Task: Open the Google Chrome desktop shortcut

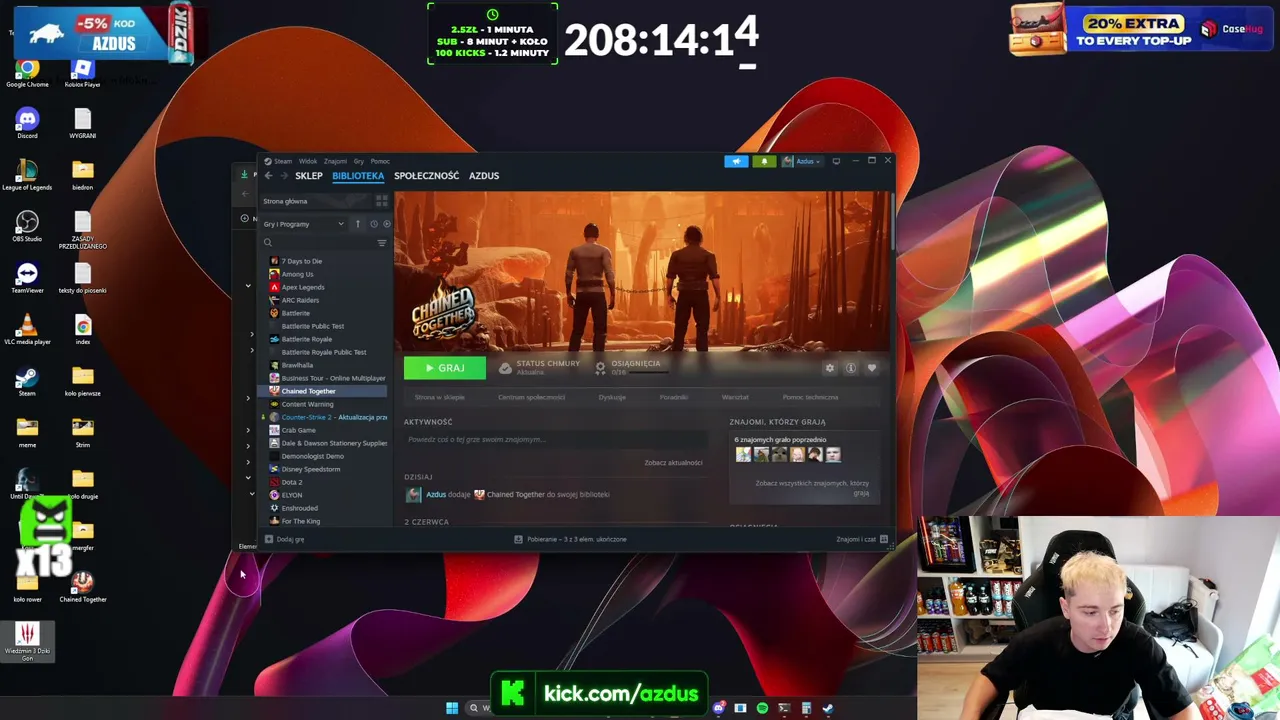Action: click(27, 73)
